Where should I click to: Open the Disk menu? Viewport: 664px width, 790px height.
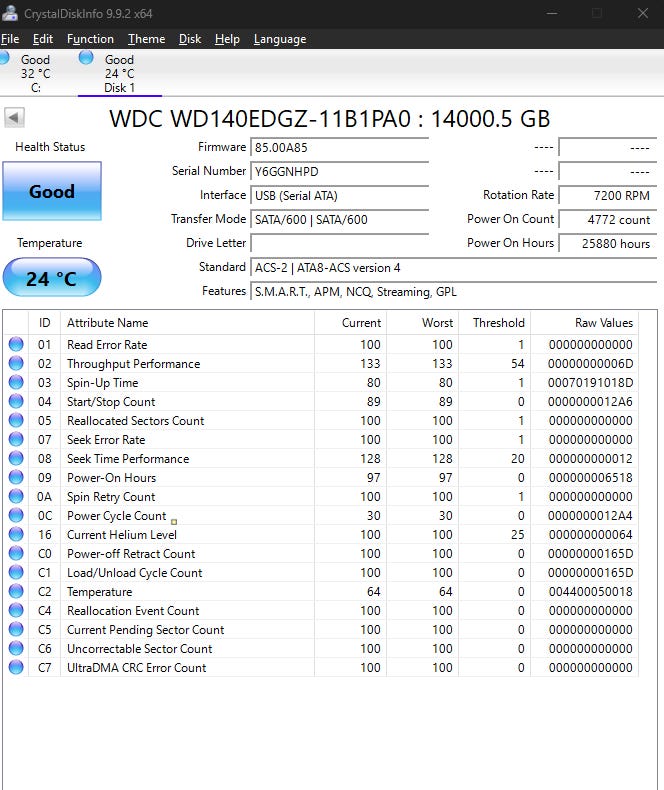(x=190, y=39)
